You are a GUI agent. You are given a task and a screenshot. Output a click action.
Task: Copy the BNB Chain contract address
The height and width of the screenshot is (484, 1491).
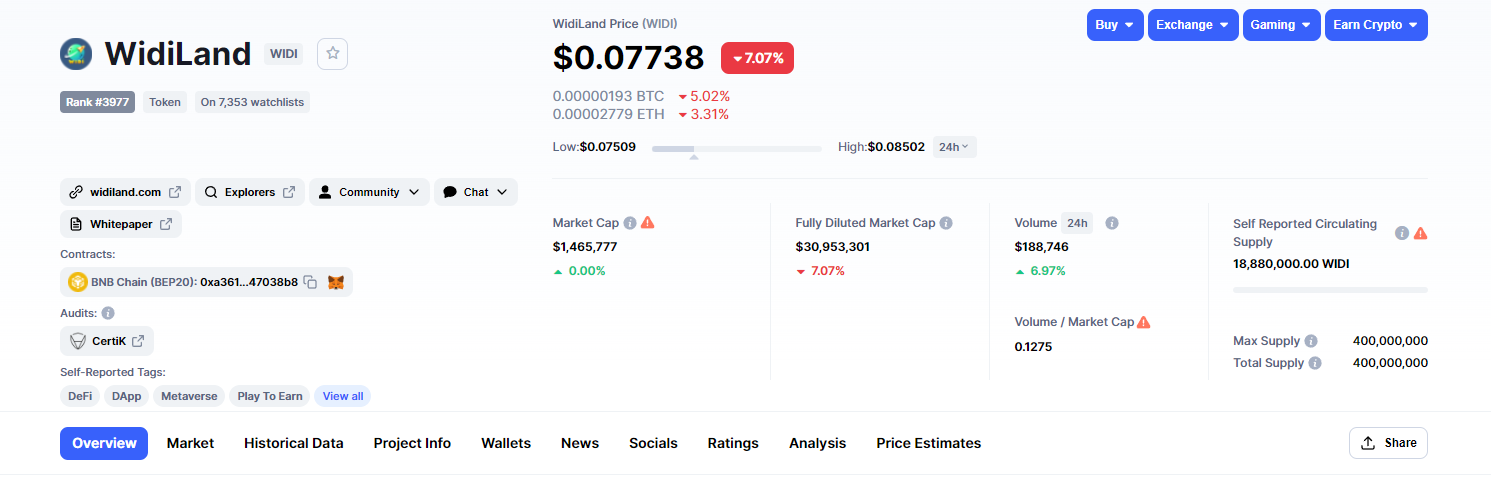310,283
